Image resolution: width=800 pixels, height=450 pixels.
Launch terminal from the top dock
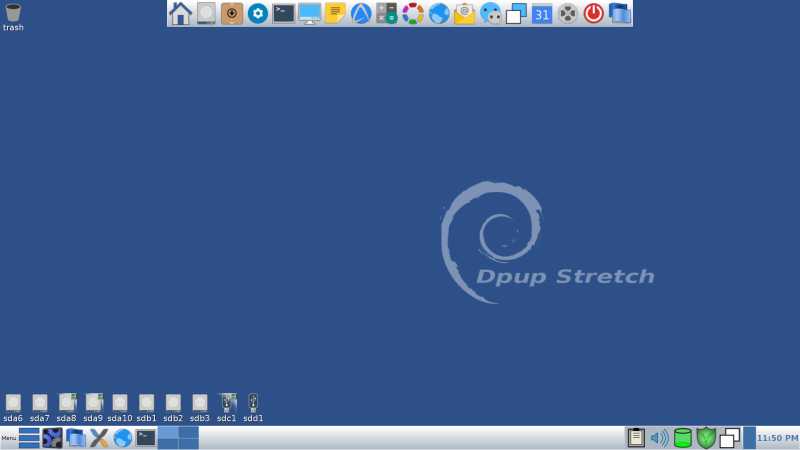pyautogui.click(x=284, y=13)
